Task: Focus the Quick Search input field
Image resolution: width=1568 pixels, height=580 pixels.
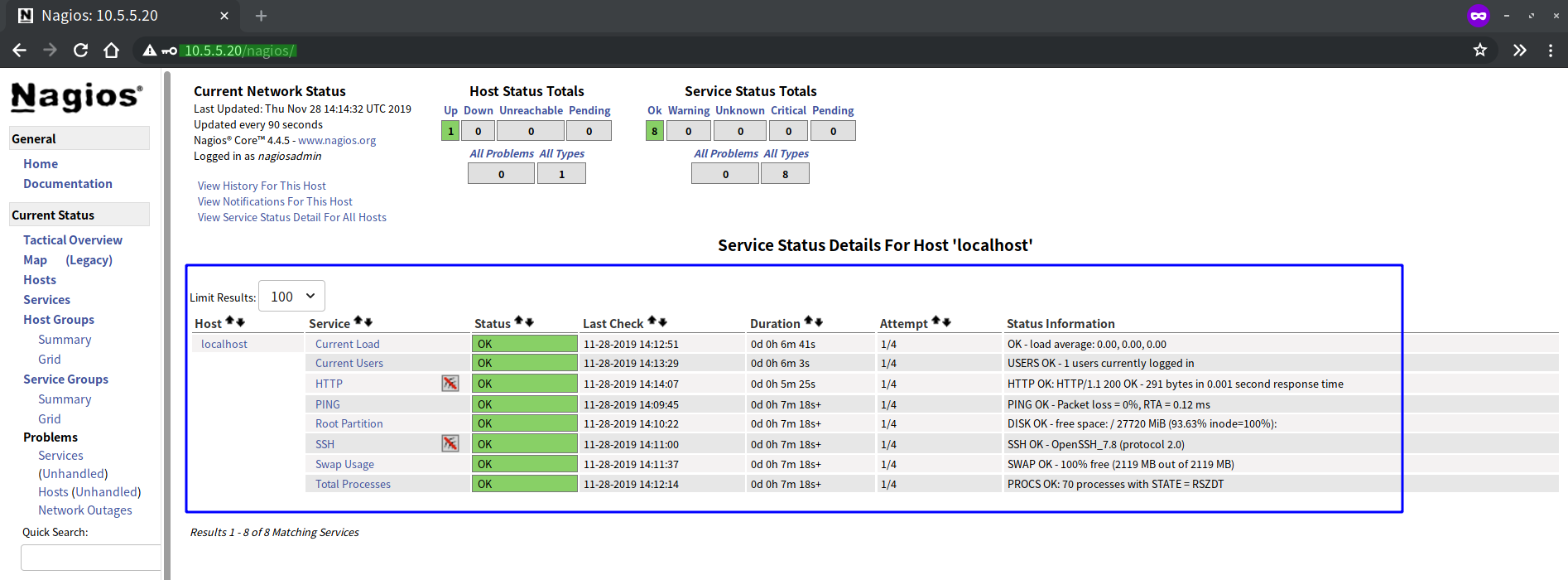Action: (x=91, y=558)
